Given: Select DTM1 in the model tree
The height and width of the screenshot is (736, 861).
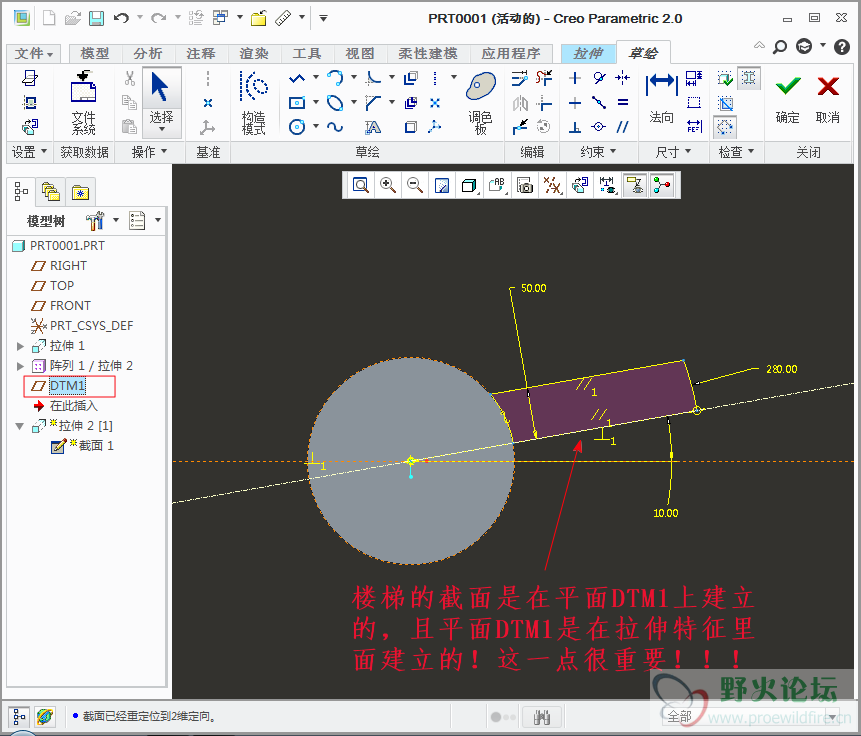Looking at the screenshot, I should coord(68,386).
